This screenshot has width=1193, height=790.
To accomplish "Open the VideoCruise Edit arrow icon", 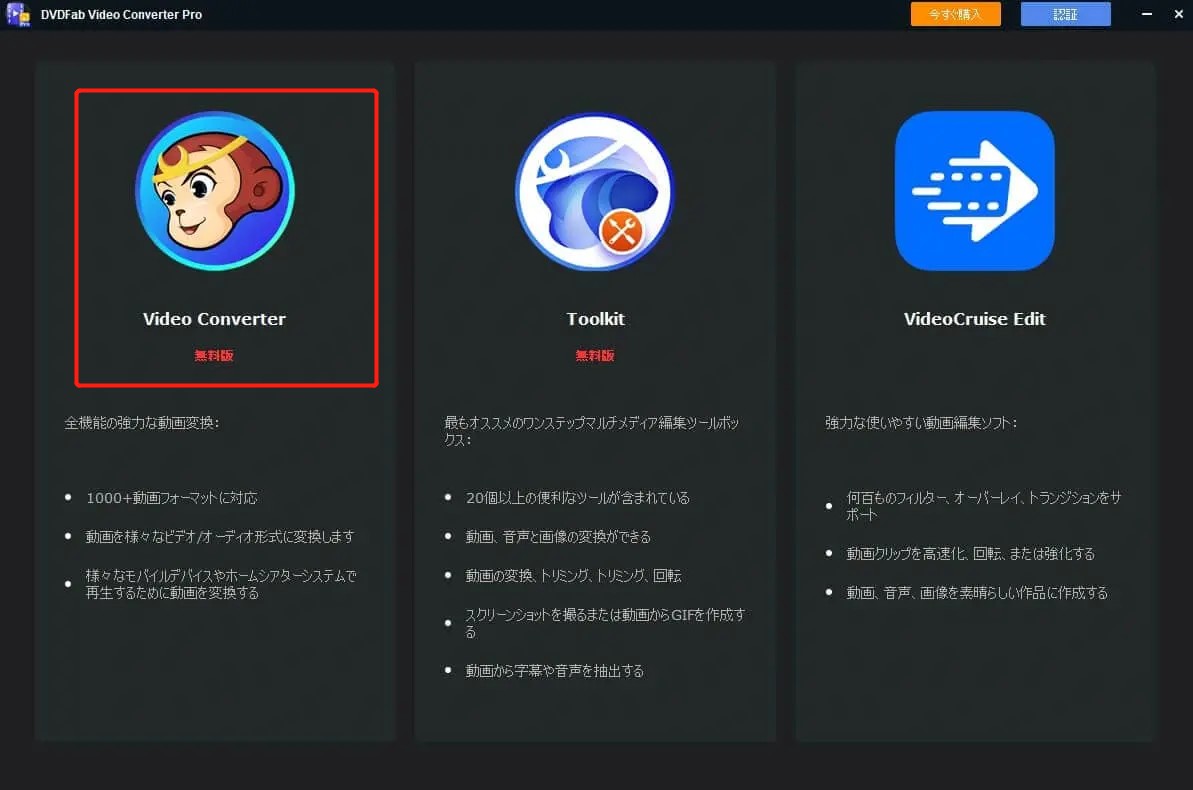I will 975,191.
